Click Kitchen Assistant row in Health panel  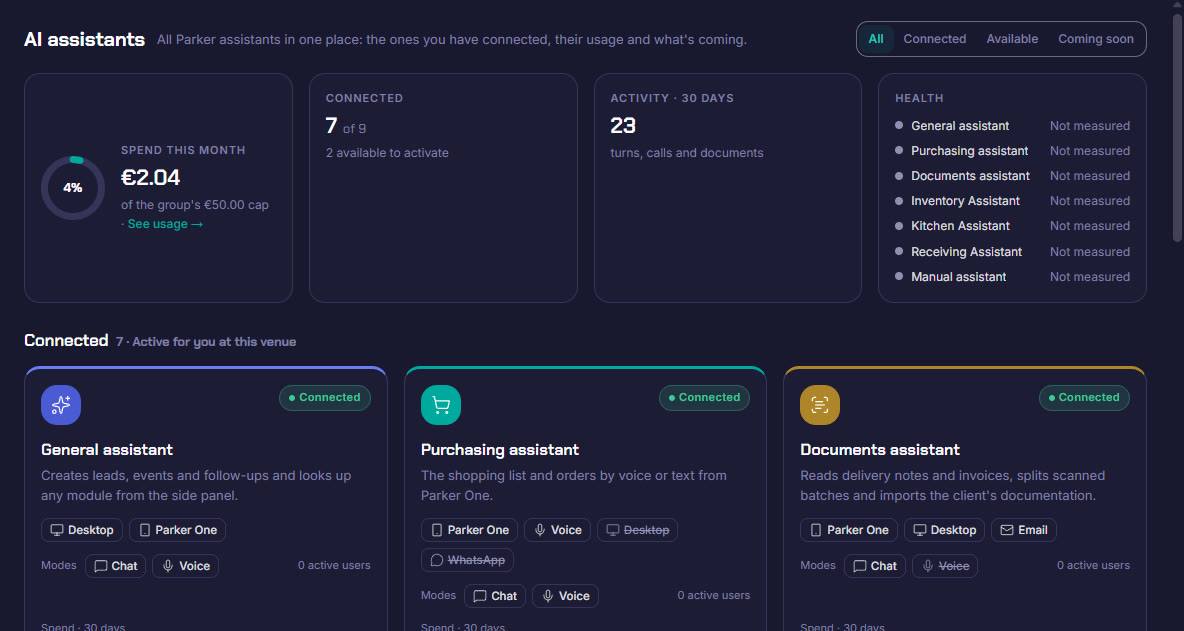(x=1013, y=226)
